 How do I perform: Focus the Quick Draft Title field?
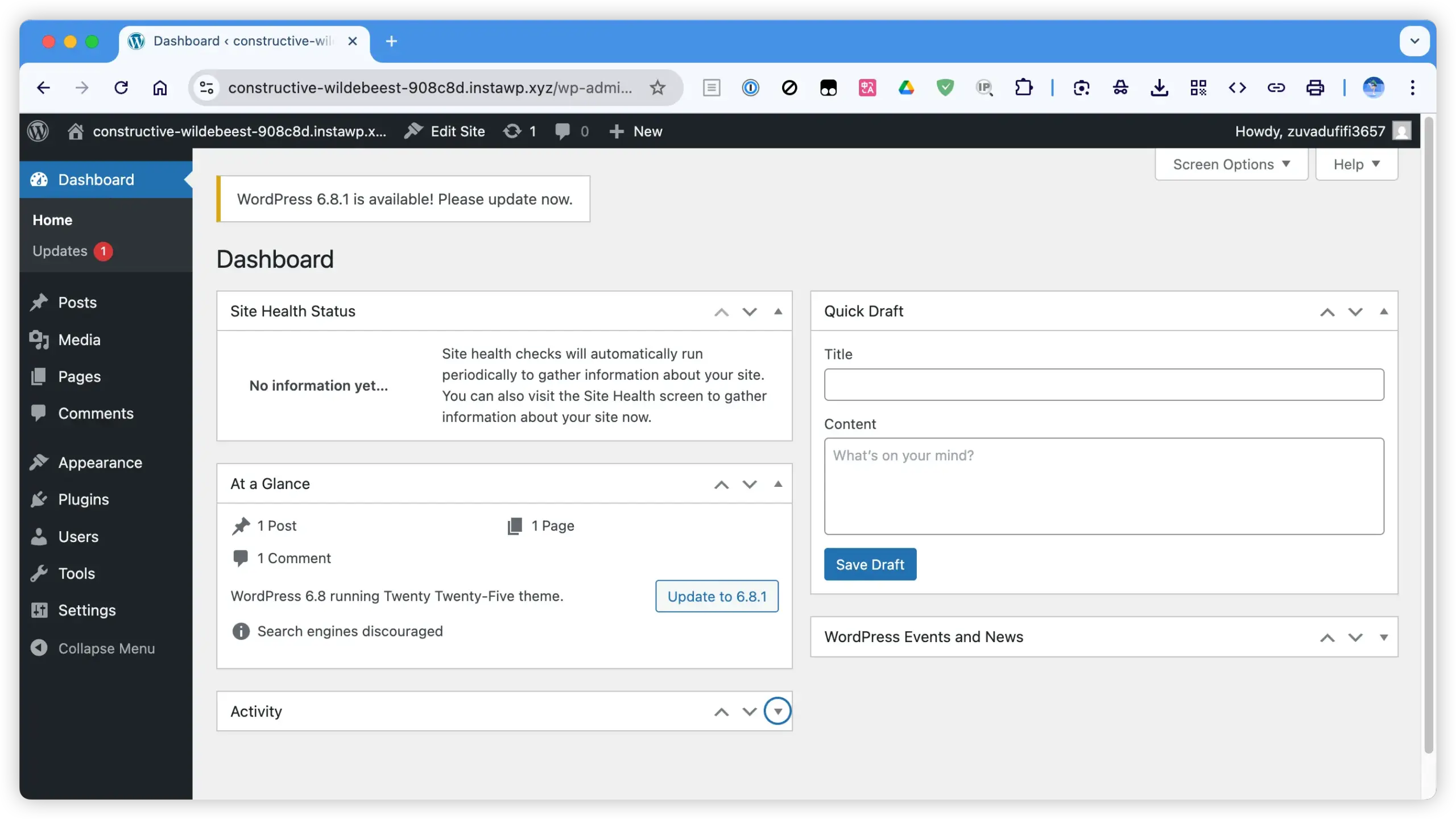coord(1103,384)
